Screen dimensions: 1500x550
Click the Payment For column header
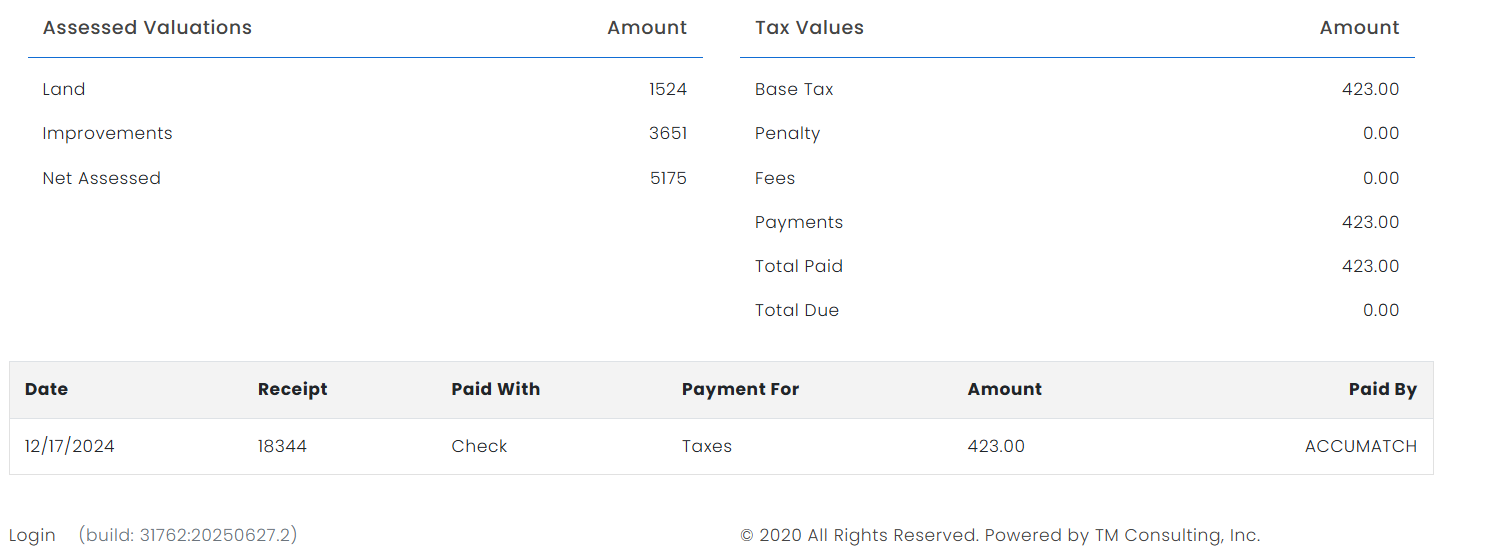[x=740, y=389]
